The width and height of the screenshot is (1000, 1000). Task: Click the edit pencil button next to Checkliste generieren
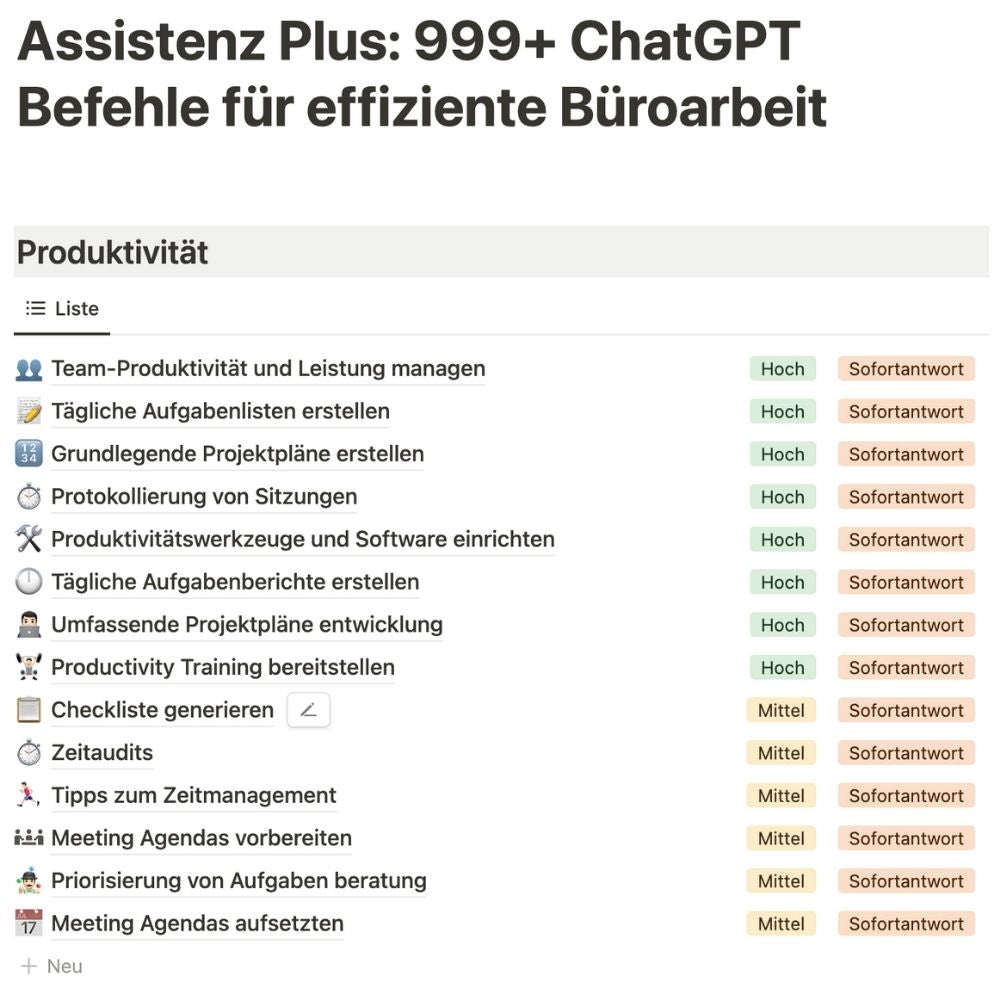coord(308,710)
